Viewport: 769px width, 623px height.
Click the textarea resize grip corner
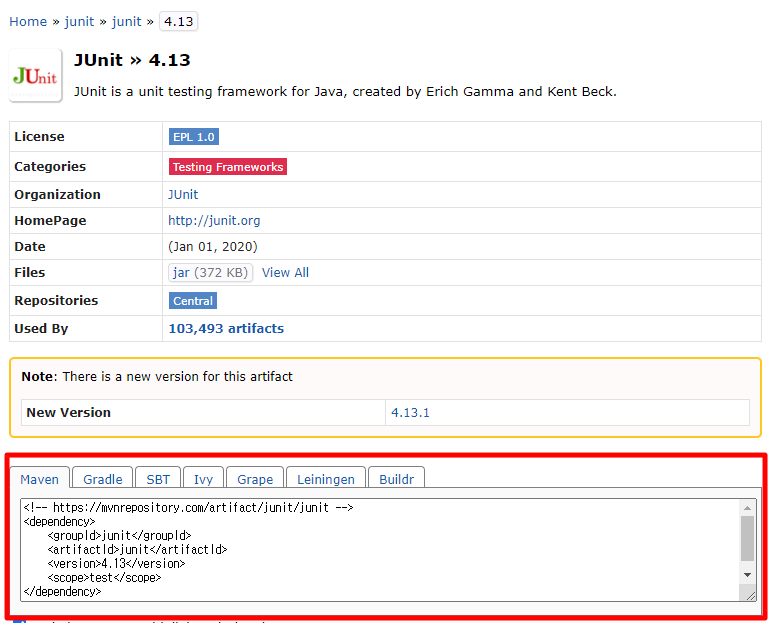click(750, 596)
